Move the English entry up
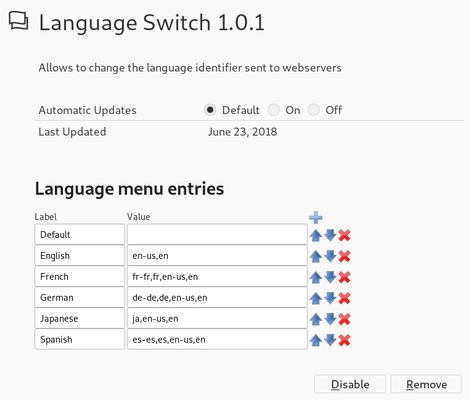The image size is (469, 400). (x=315, y=257)
